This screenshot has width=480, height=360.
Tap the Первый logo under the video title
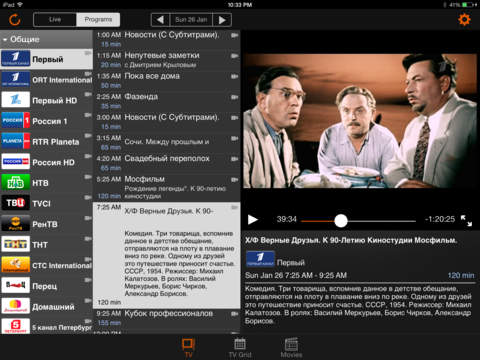(x=260, y=259)
